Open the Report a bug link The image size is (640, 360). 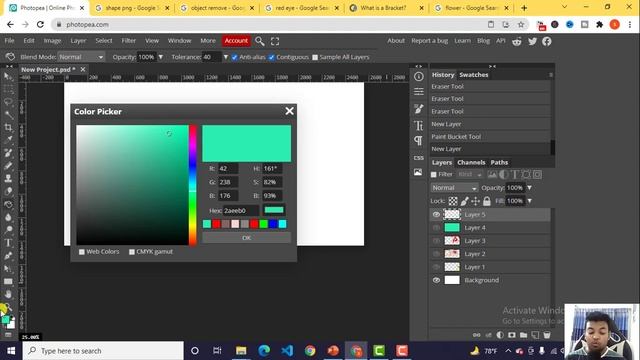click(429, 41)
